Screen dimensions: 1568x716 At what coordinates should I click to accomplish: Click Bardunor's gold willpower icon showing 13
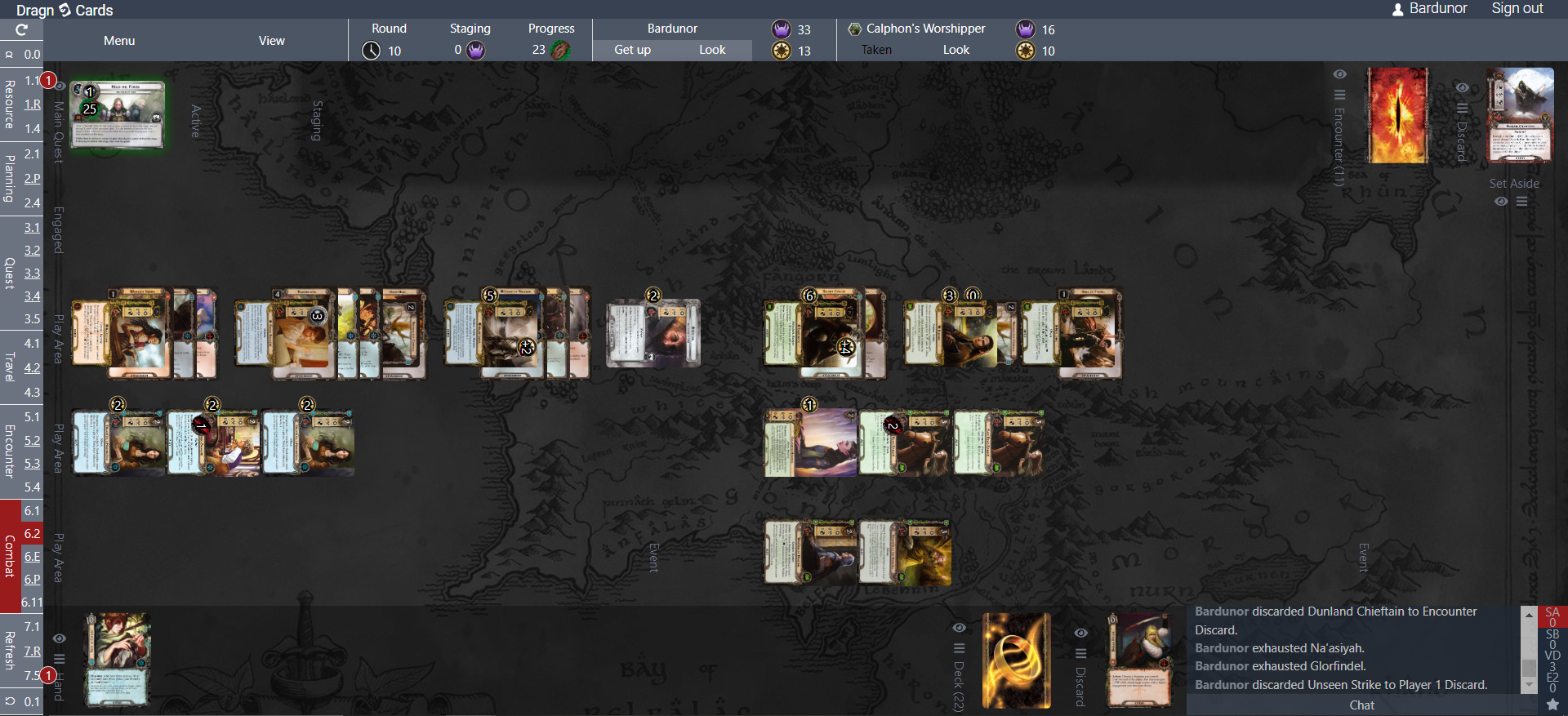(782, 51)
